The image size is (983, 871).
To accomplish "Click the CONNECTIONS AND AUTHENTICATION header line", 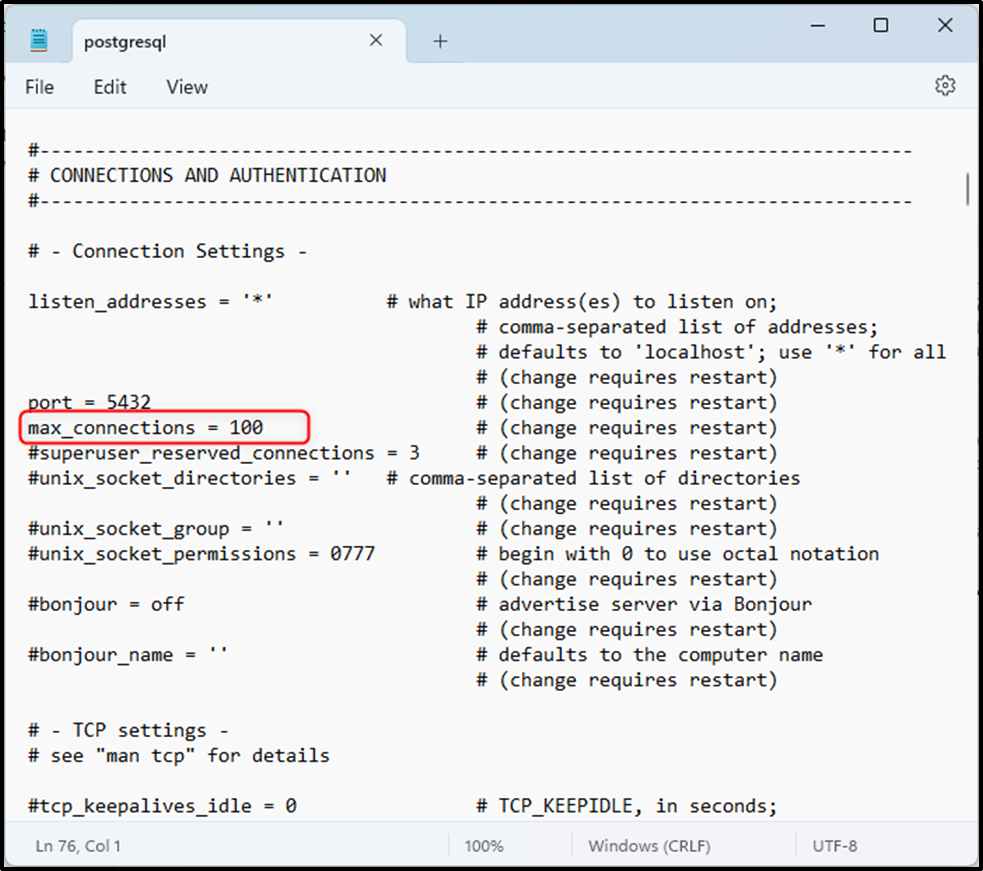I will [x=205, y=174].
